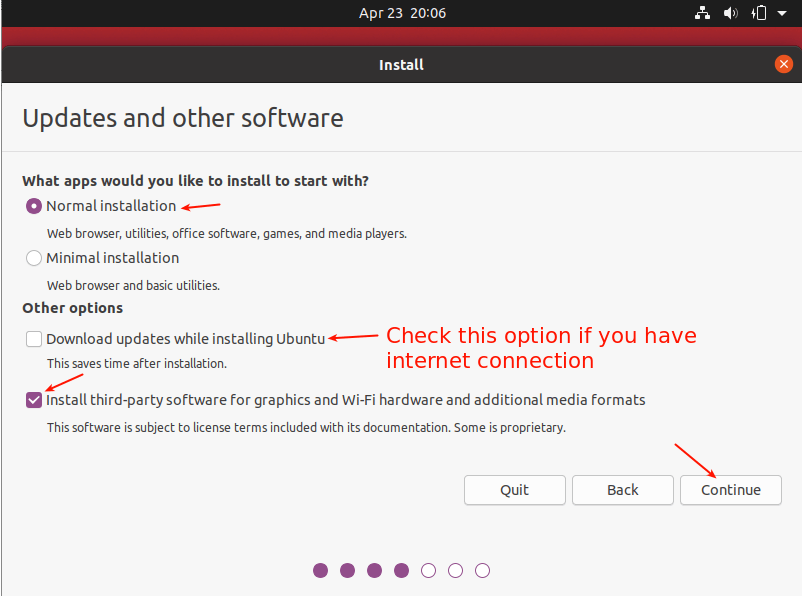Click 'What apps would you like to install' heading

(x=195, y=181)
